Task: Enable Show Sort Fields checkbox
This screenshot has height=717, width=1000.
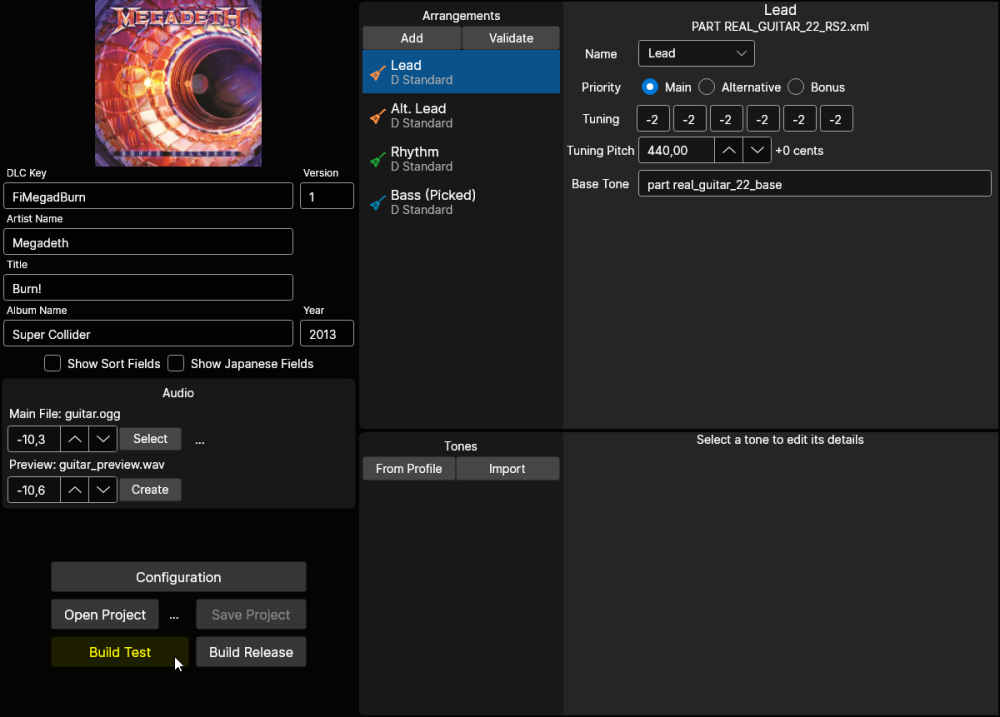Action: pyautogui.click(x=53, y=364)
